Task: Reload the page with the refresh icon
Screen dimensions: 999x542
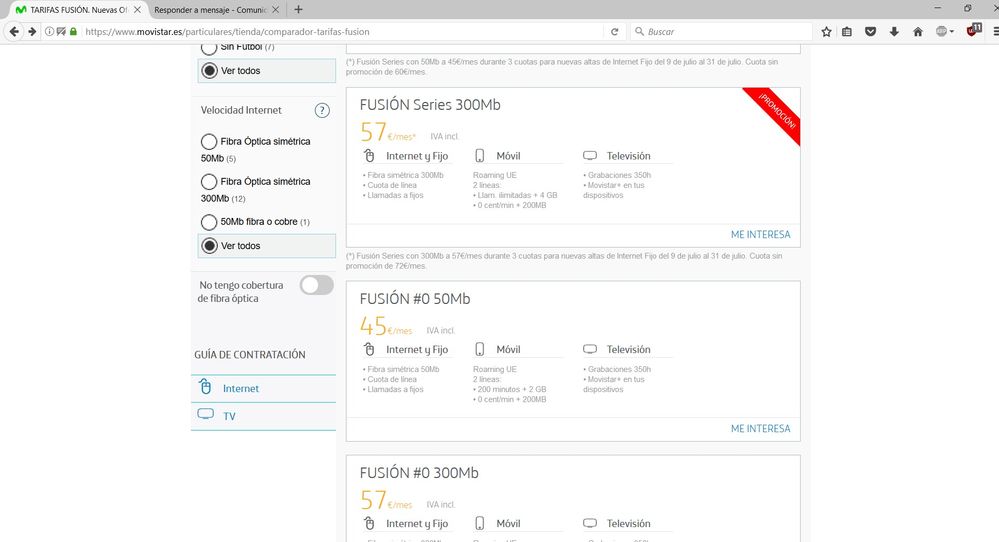Action: pyautogui.click(x=613, y=32)
